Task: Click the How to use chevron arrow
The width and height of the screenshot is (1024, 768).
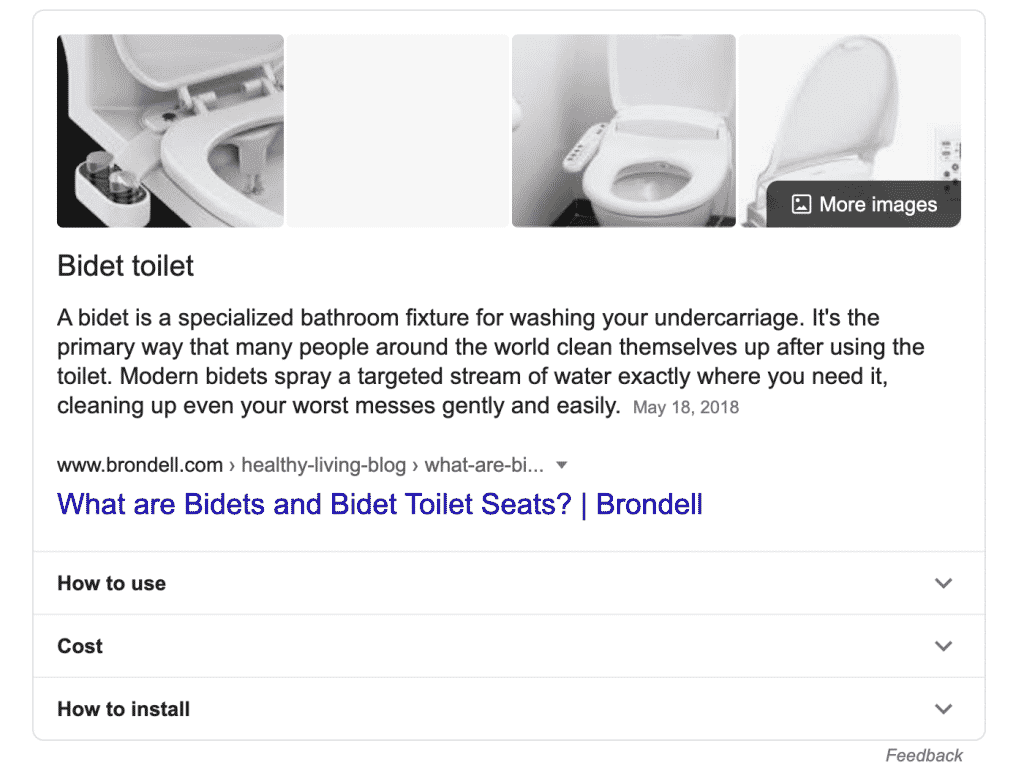Action: pyautogui.click(x=943, y=583)
